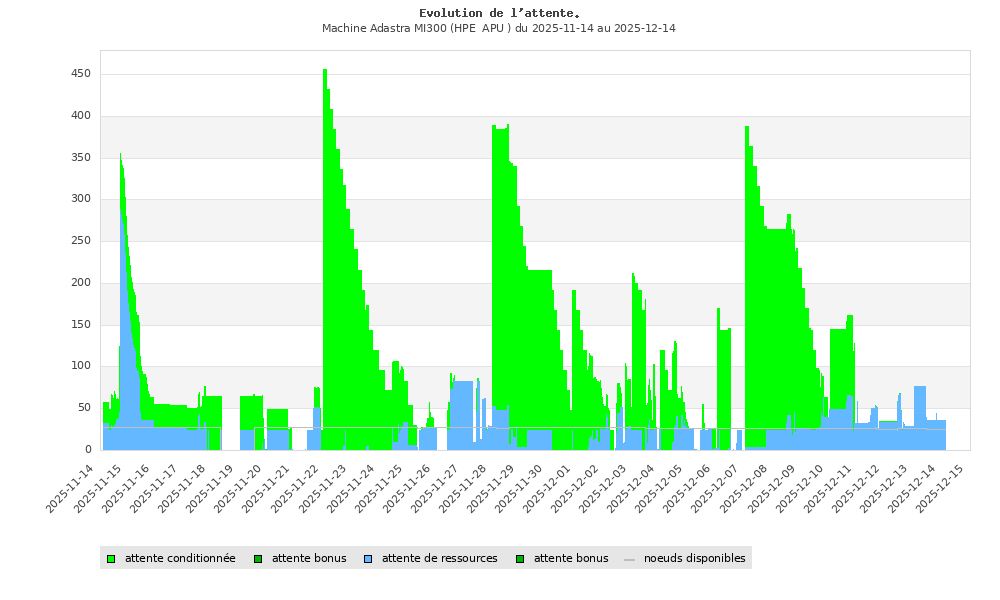This screenshot has width=1000, height=600.
Task: Click the 250 y-axis tick label
Action: [81, 241]
